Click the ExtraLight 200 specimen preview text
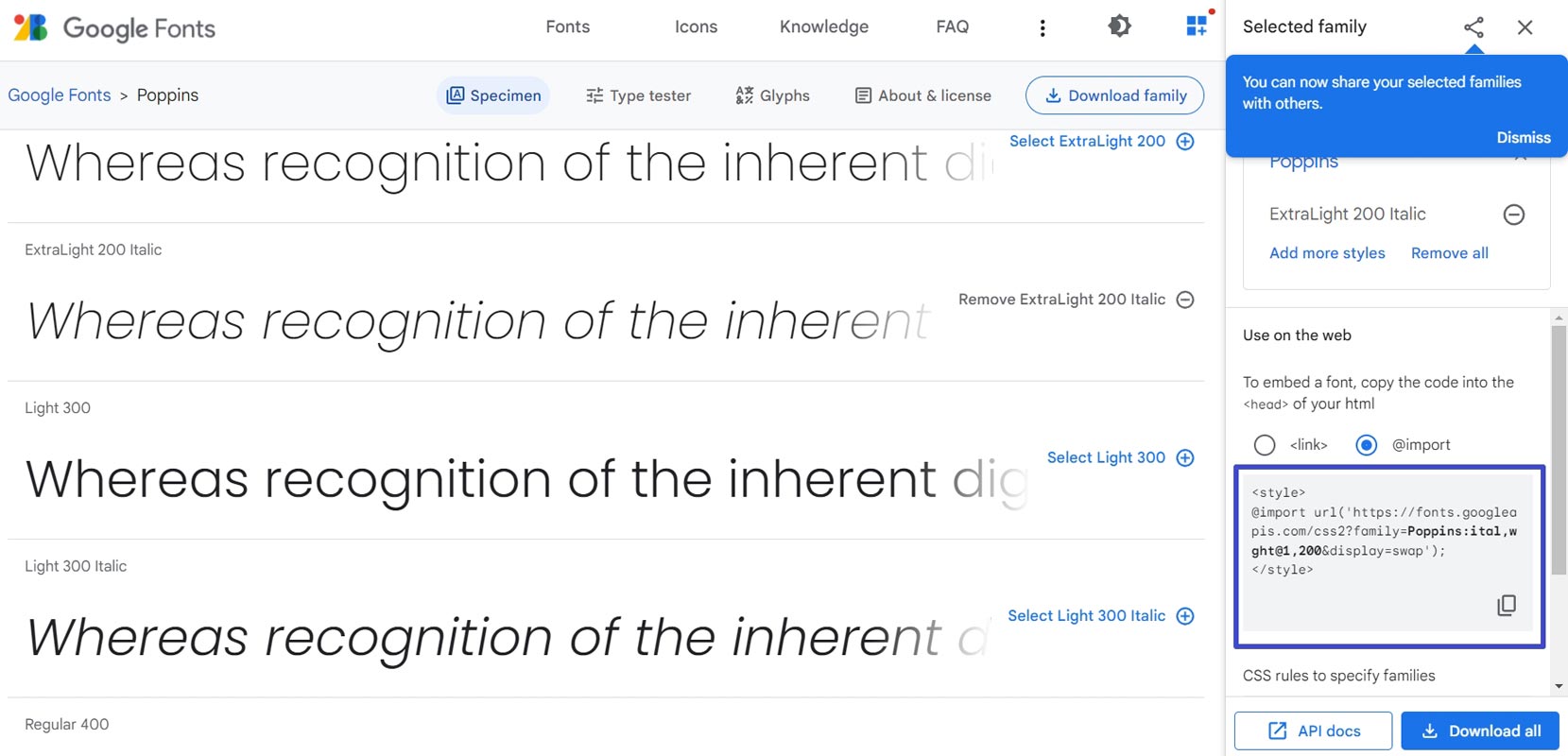 click(x=509, y=163)
